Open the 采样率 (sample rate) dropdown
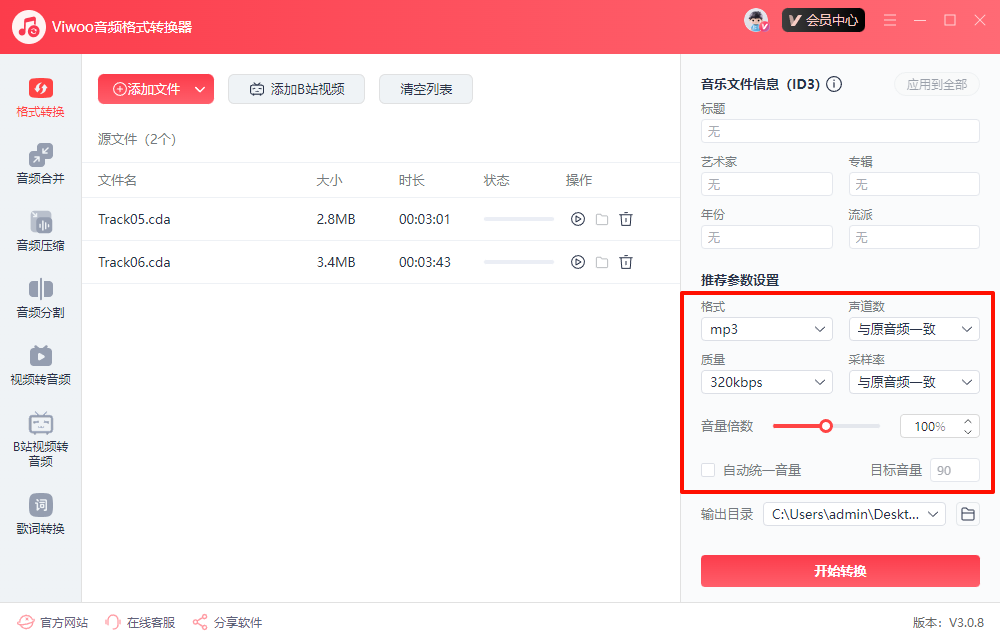 pyautogui.click(x=913, y=381)
